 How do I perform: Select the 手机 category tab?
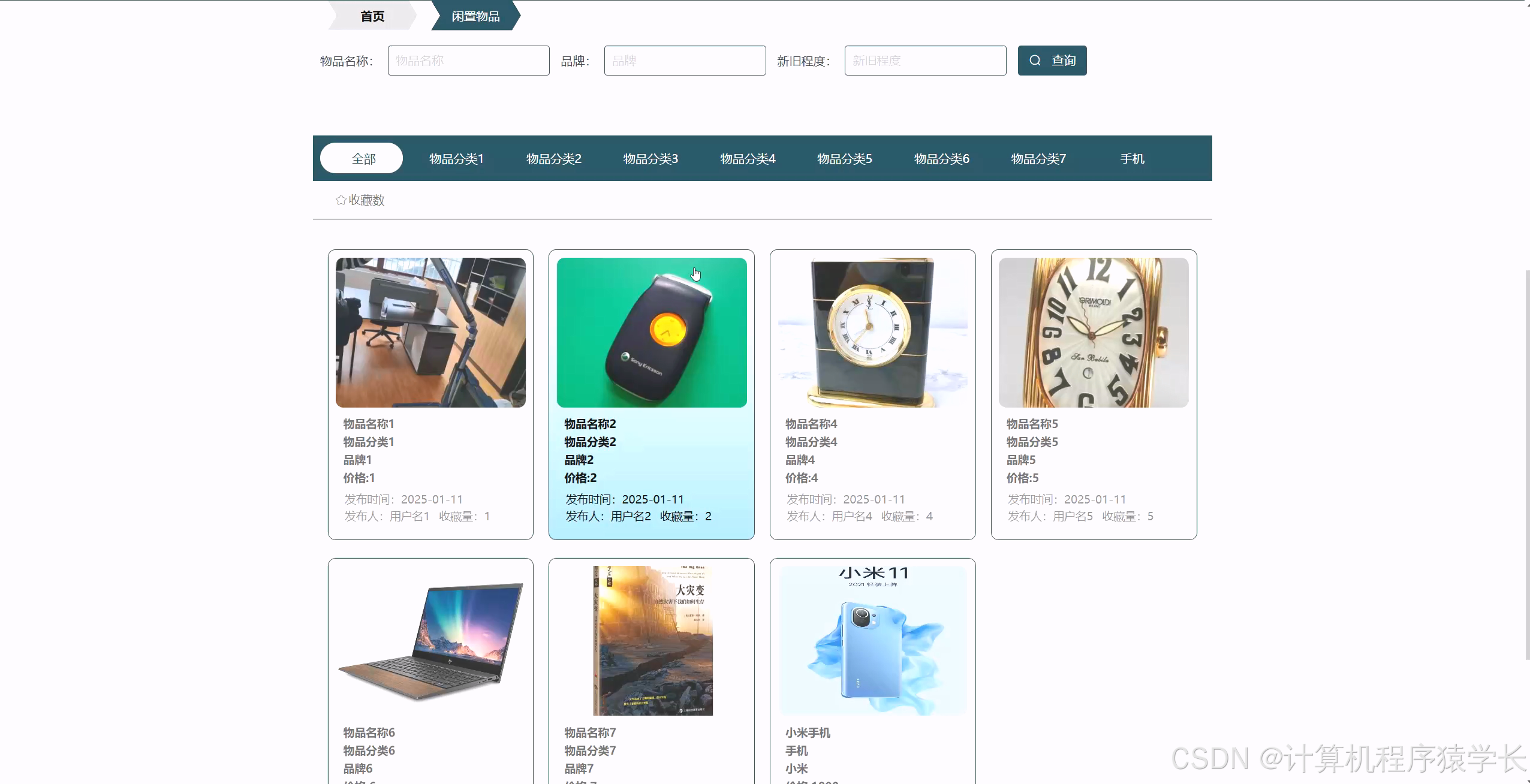click(1133, 159)
